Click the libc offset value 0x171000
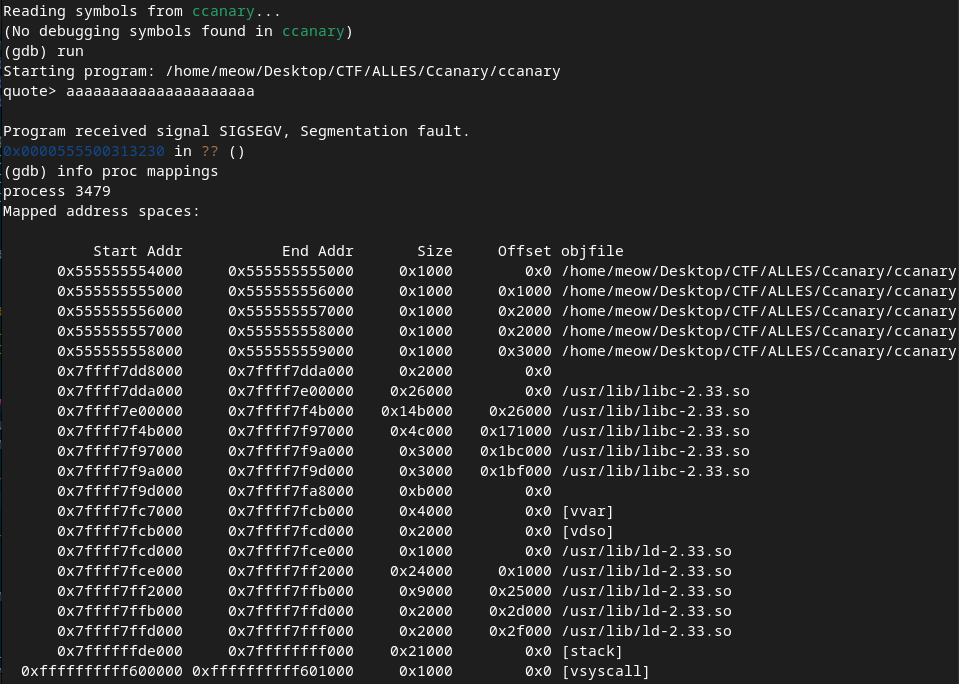 [516, 431]
